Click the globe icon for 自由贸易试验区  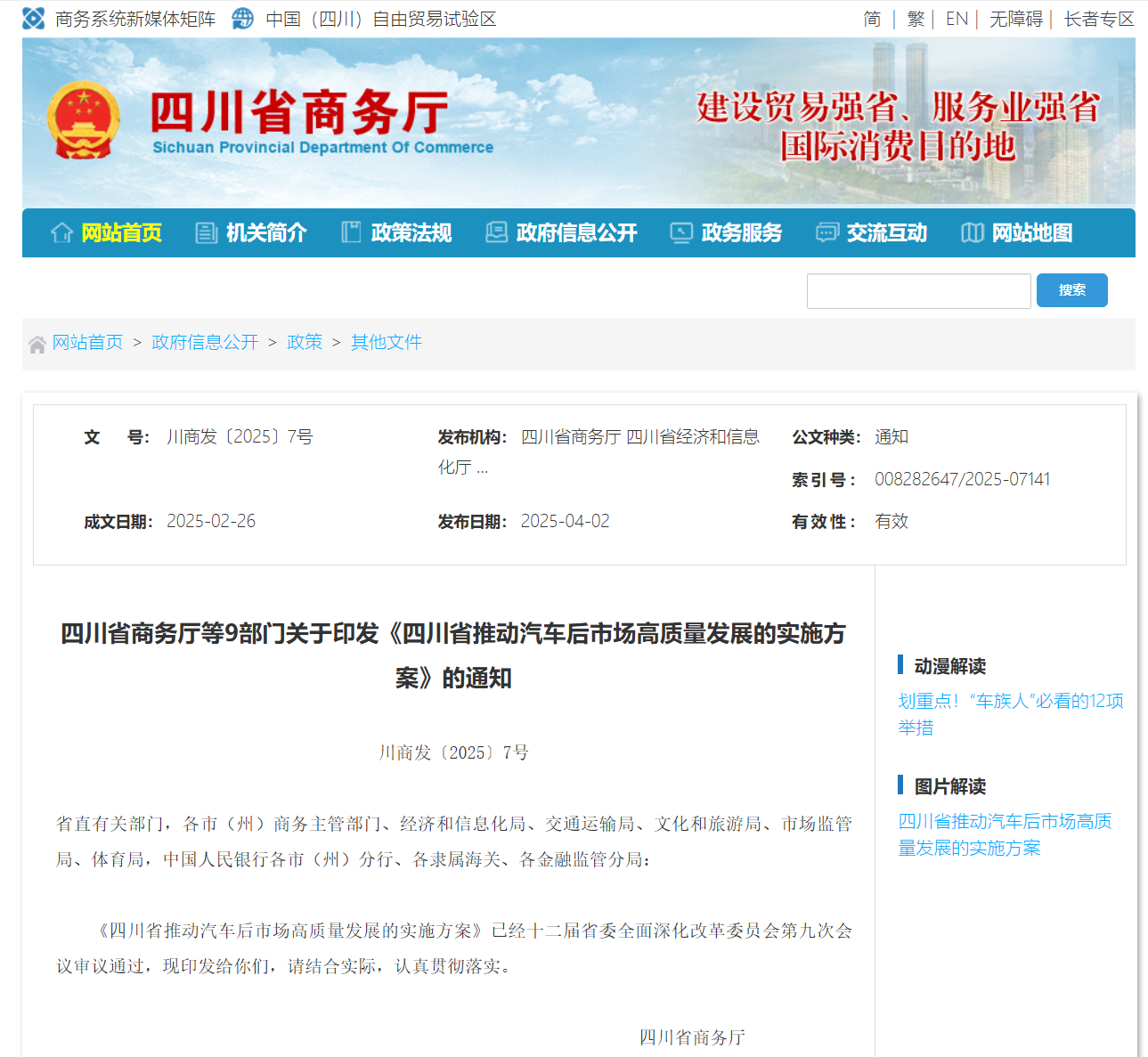(x=242, y=19)
